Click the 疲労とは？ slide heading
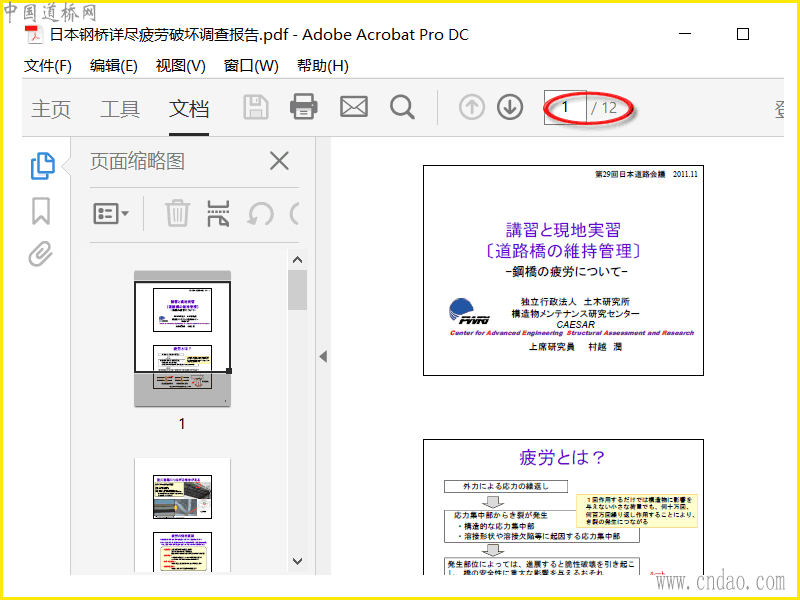The image size is (800, 600). click(562, 457)
